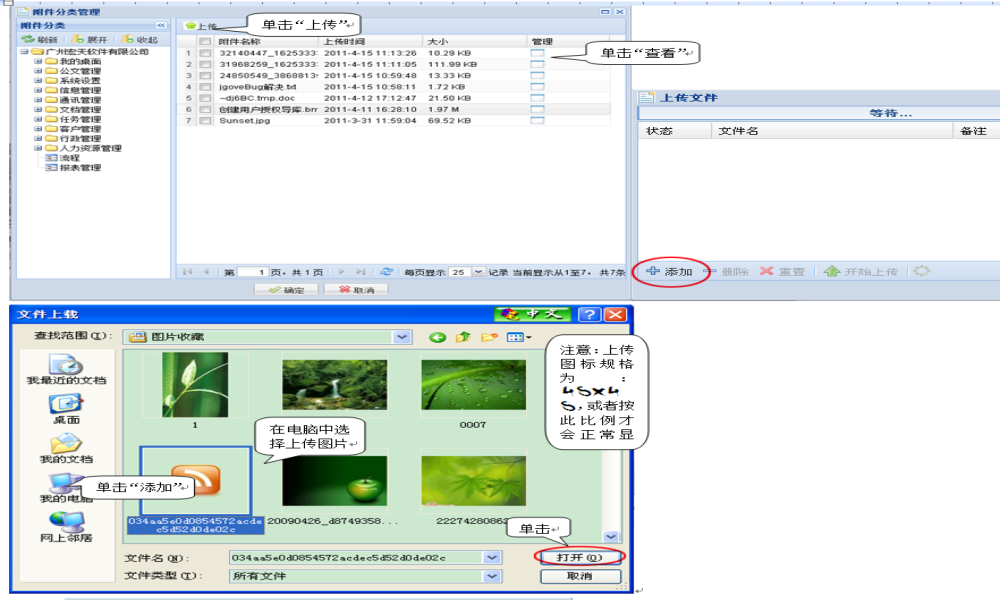Open view icon for 24850549_3868813 row
This screenshot has width=1000, height=600.
pos(537,75)
